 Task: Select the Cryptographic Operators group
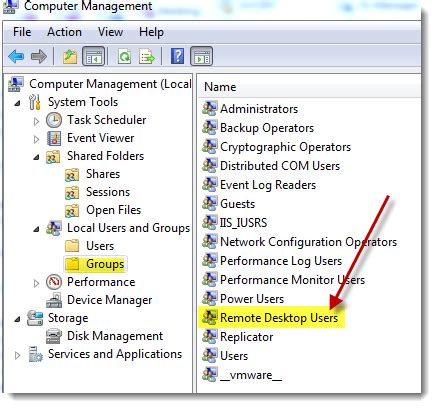pos(286,147)
